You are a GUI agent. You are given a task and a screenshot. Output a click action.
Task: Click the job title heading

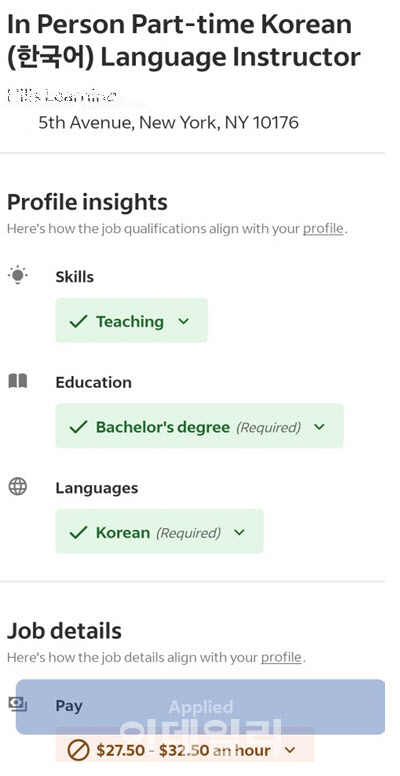click(184, 41)
